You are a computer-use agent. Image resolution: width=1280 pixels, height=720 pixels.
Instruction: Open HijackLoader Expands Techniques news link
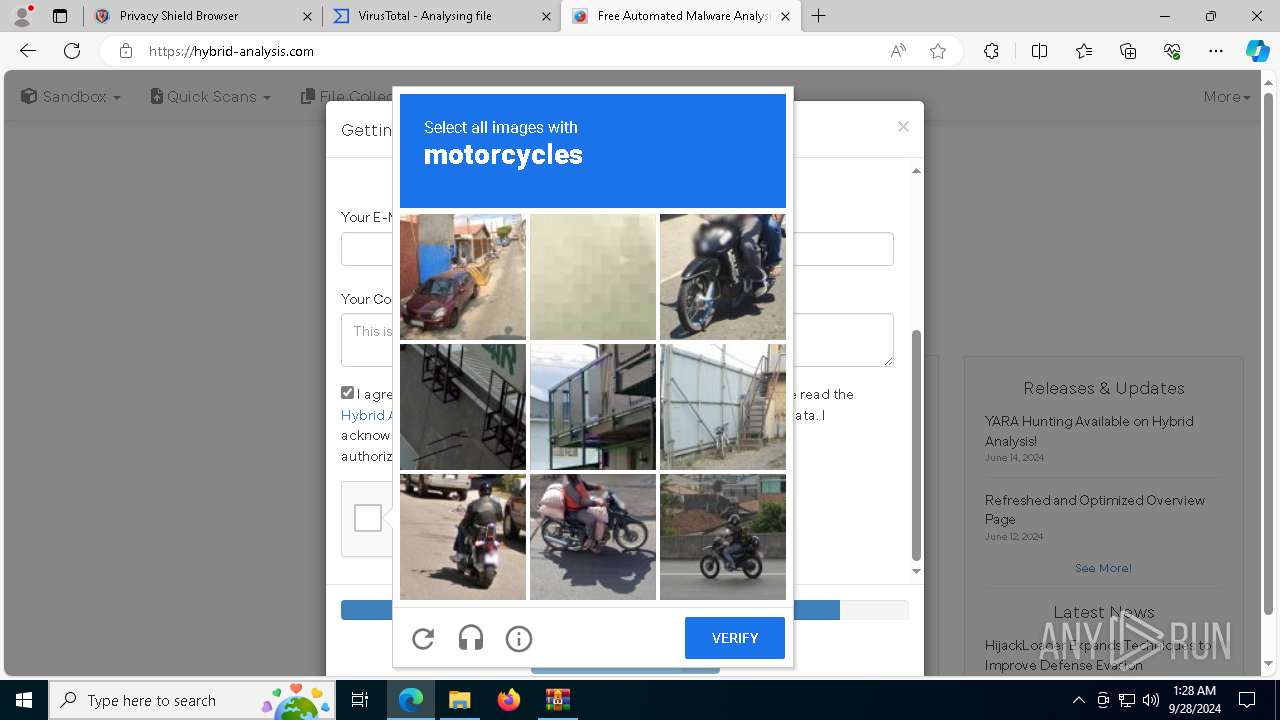[x=1098, y=655]
